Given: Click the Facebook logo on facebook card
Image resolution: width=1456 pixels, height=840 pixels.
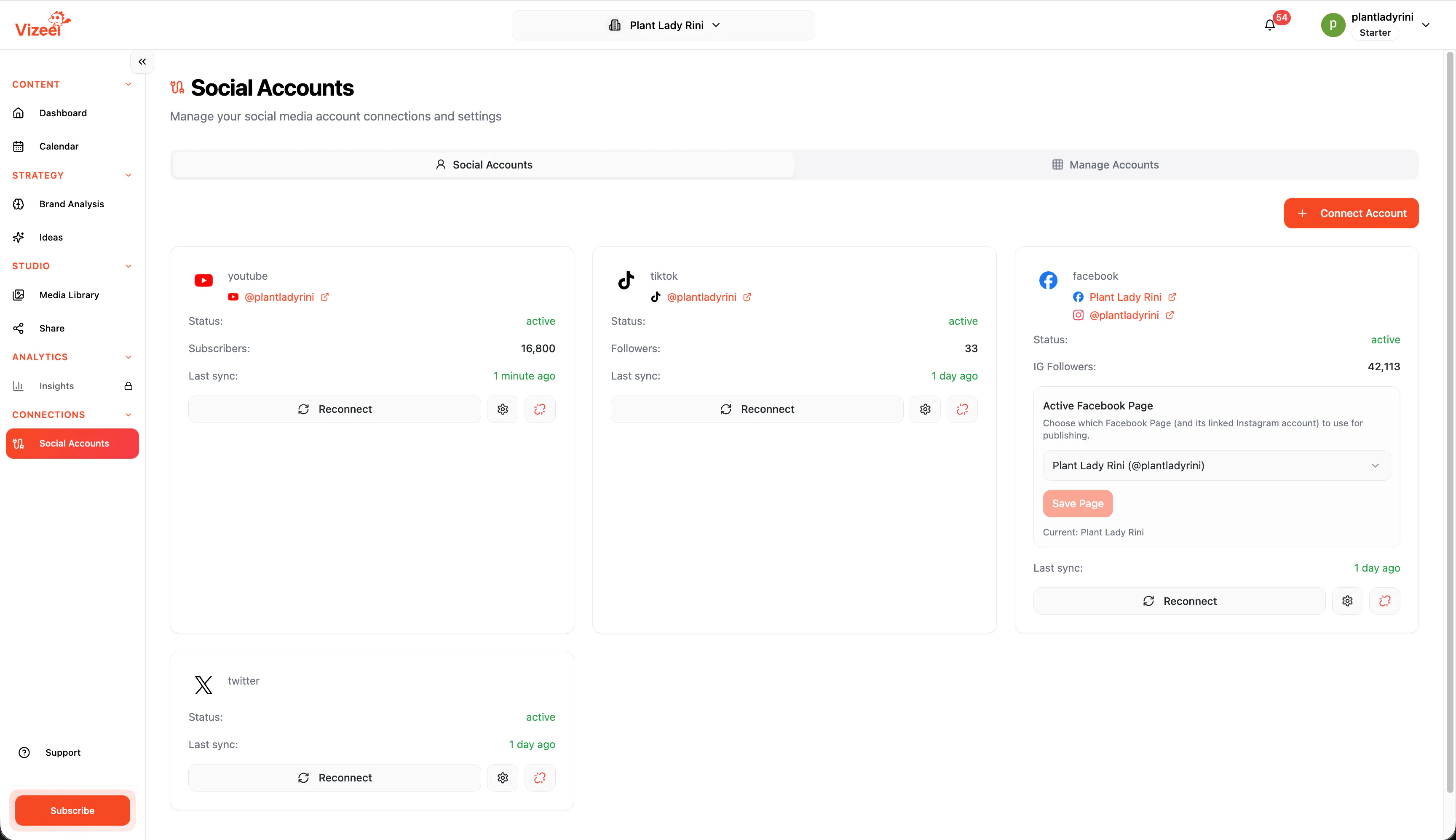Looking at the screenshot, I should pos(1048,281).
